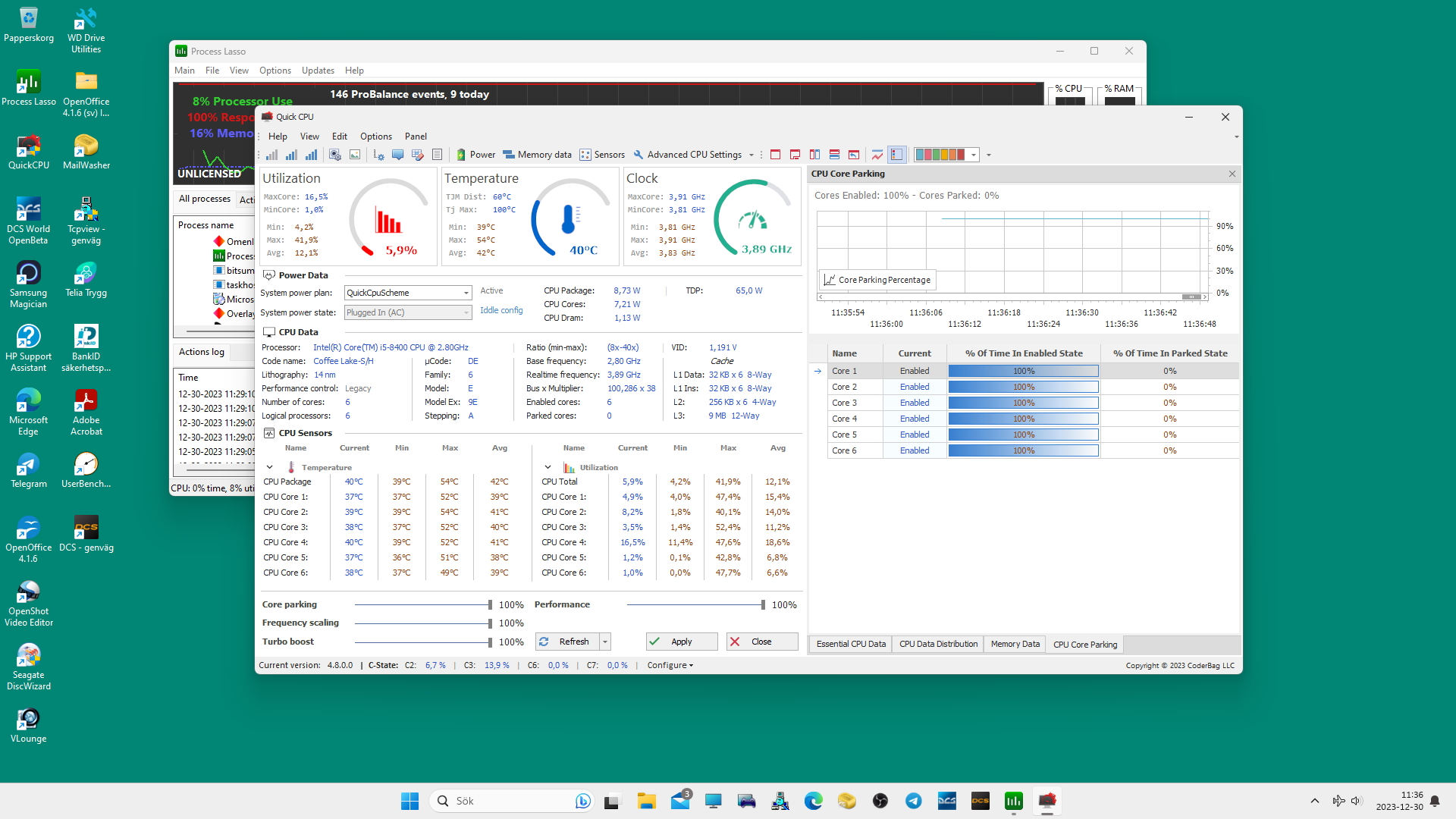Click the window-with-gear toolbar icon in Quick CPU
Viewport: 1456px width, 819px height.
point(335,155)
